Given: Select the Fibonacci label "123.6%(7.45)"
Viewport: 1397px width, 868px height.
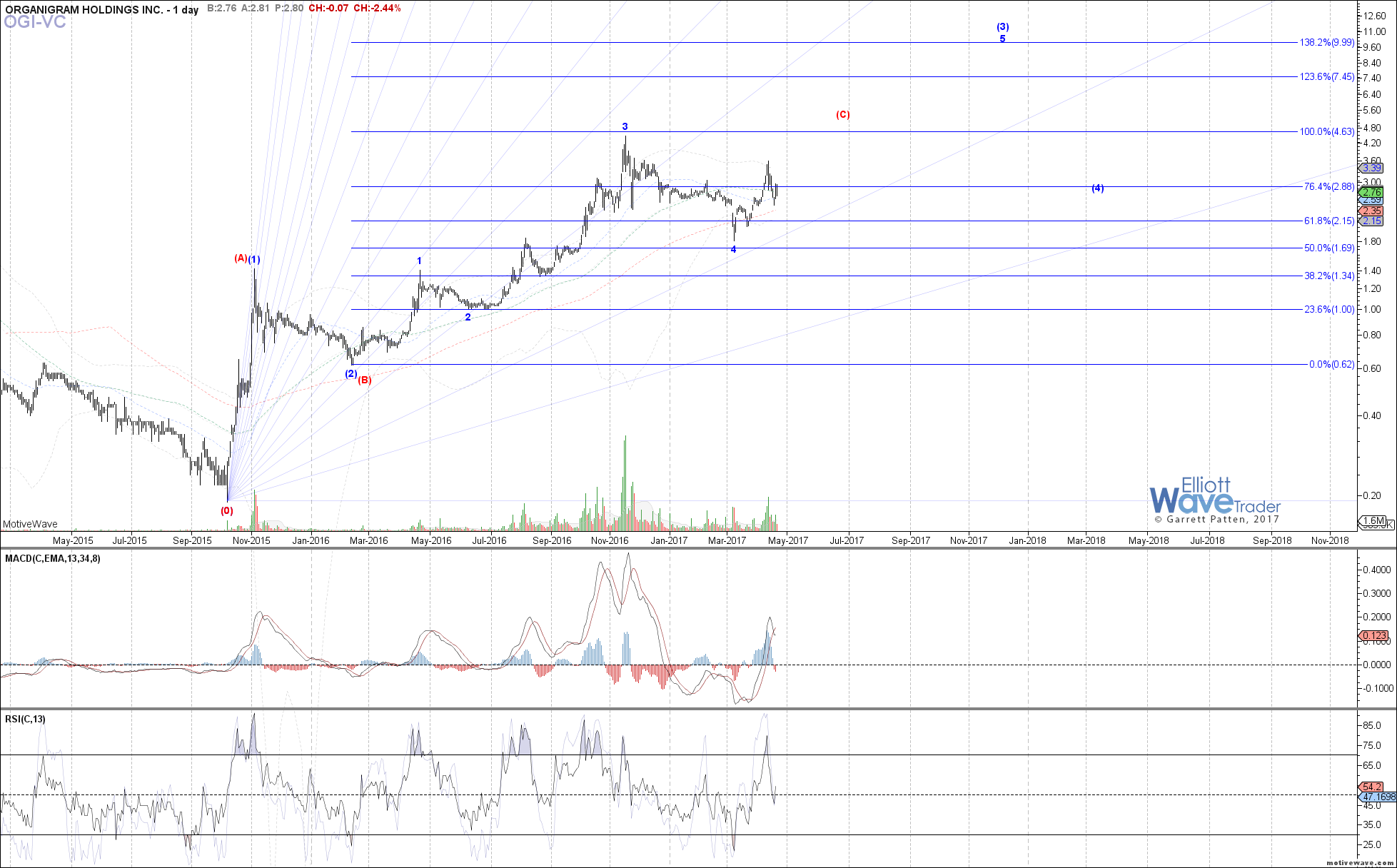Looking at the screenshot, I should click(1326, 77).
